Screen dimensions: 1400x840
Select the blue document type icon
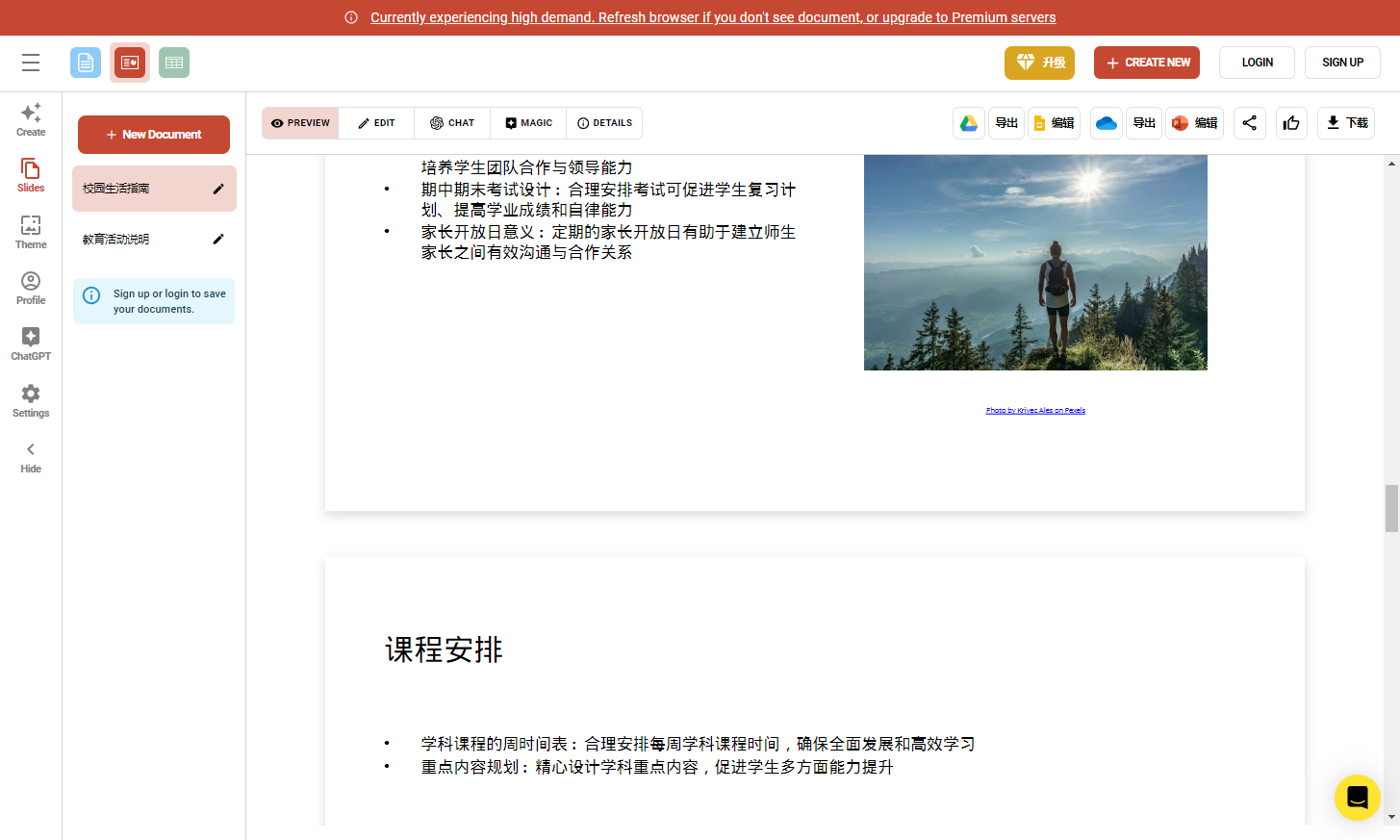click(86, 63)
